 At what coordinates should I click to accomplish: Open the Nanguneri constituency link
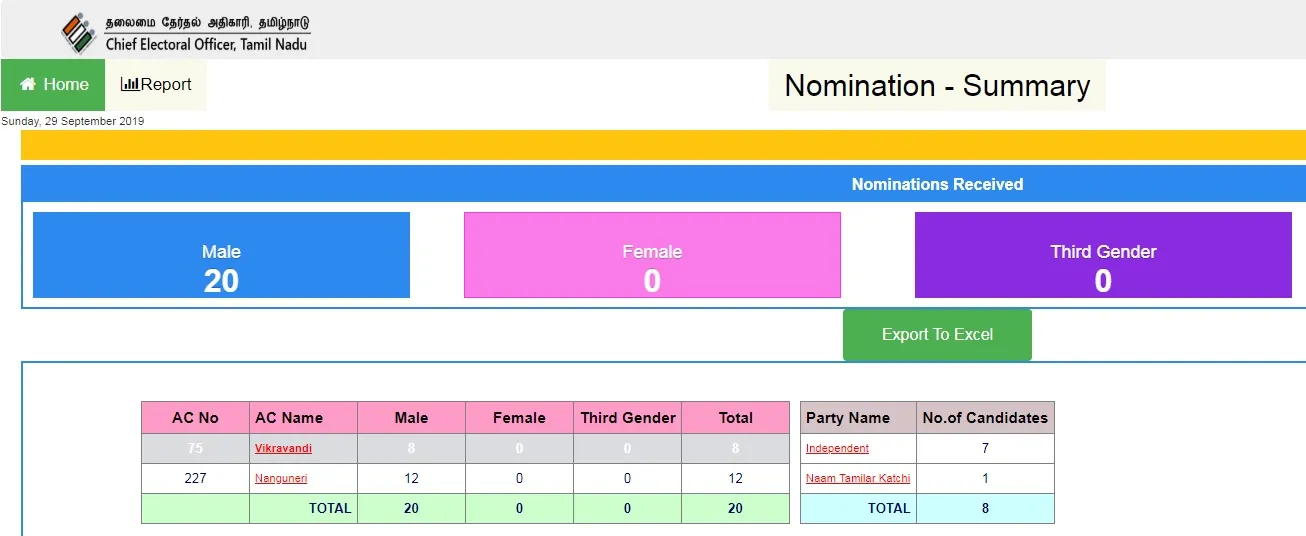281,478
